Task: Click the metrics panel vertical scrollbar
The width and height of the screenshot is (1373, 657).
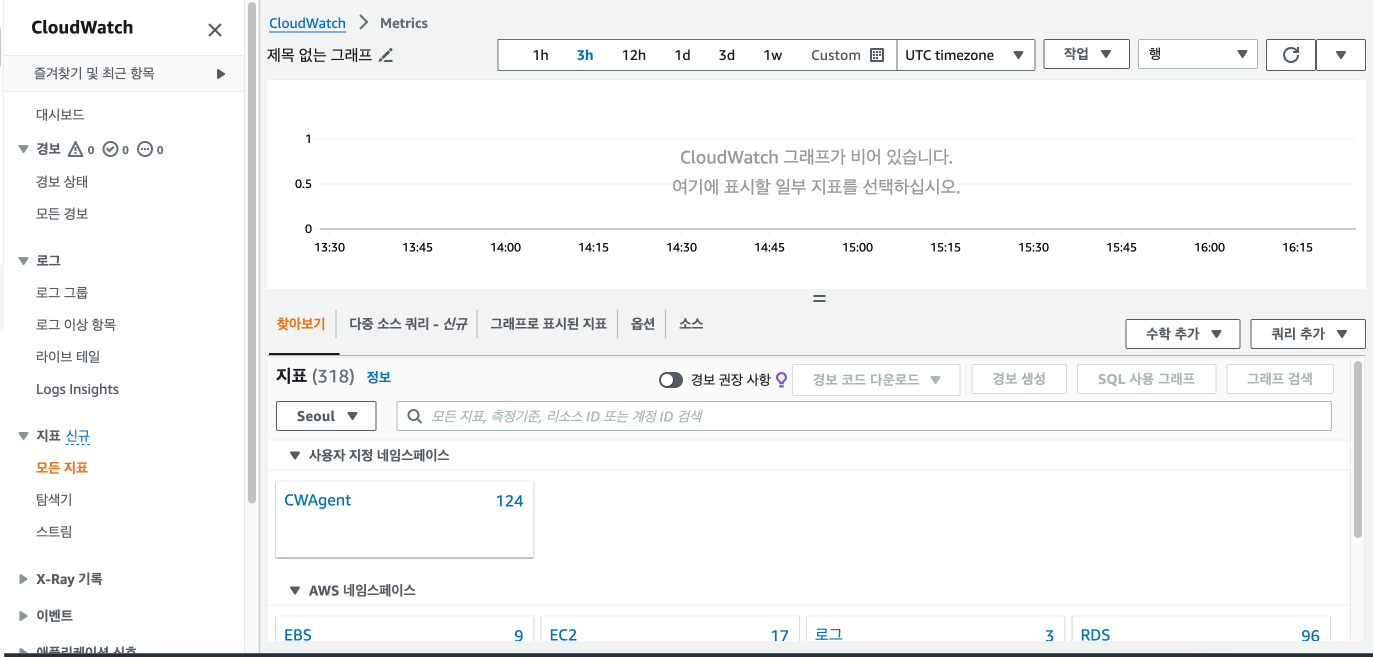Action: click(1358, 450)
